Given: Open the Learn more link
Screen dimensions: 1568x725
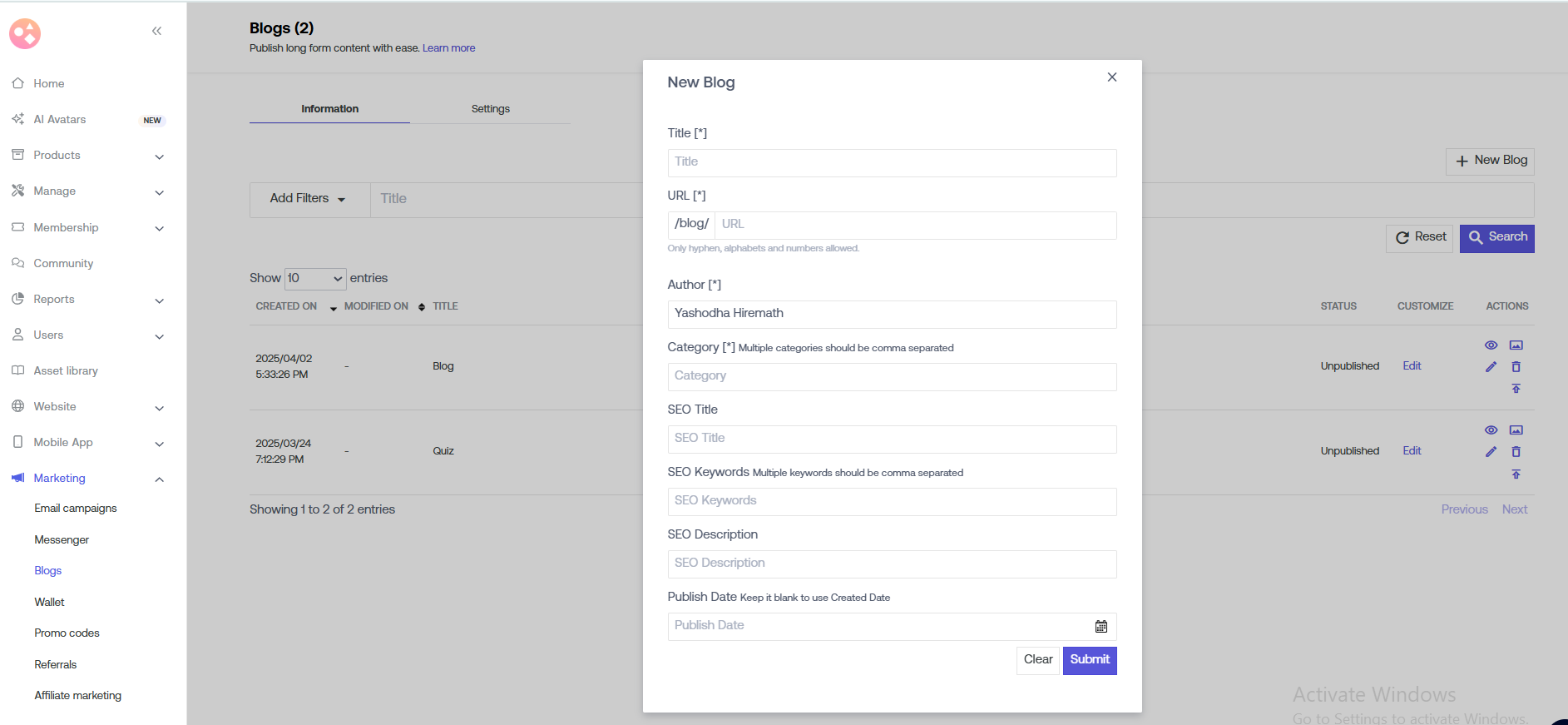Looking at the screenshot, I should point(448,48).
